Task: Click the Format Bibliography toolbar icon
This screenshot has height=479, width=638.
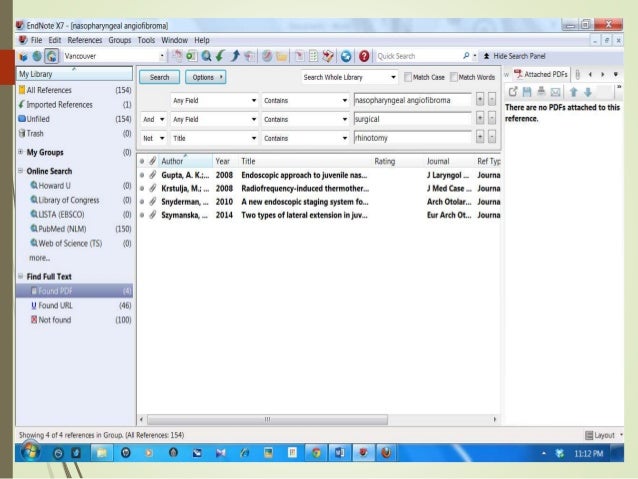Action: pos(313,56)
